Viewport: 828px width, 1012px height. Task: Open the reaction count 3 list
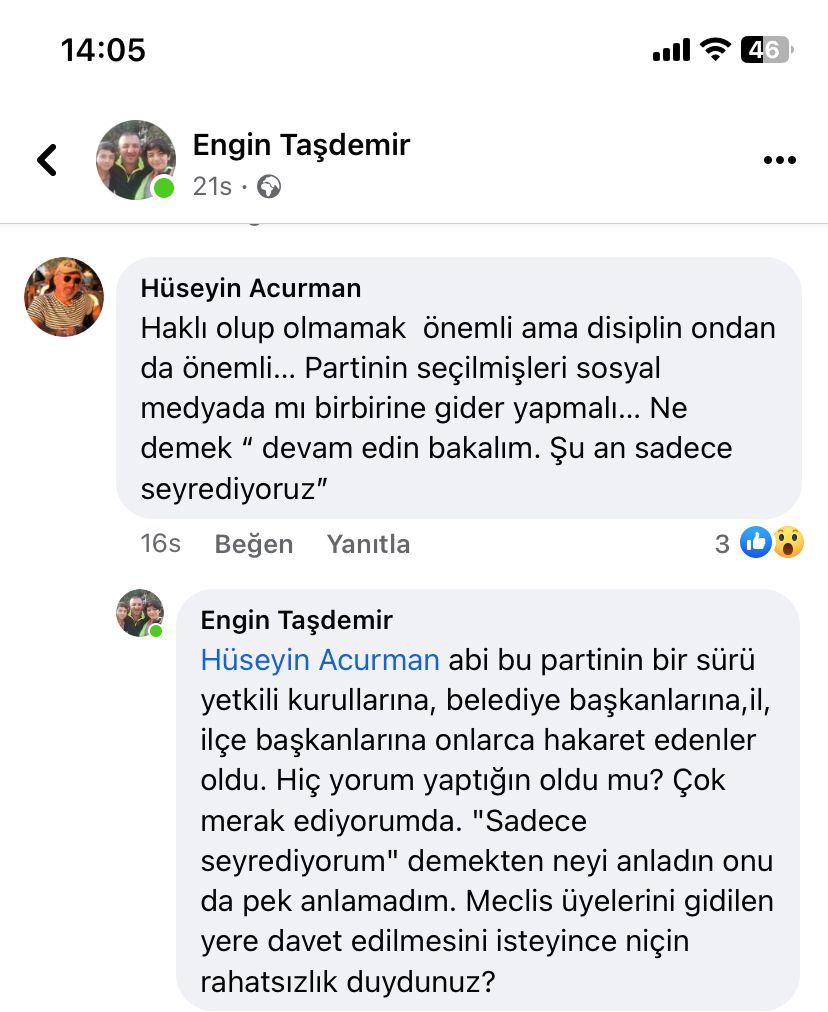click(722, 544)
